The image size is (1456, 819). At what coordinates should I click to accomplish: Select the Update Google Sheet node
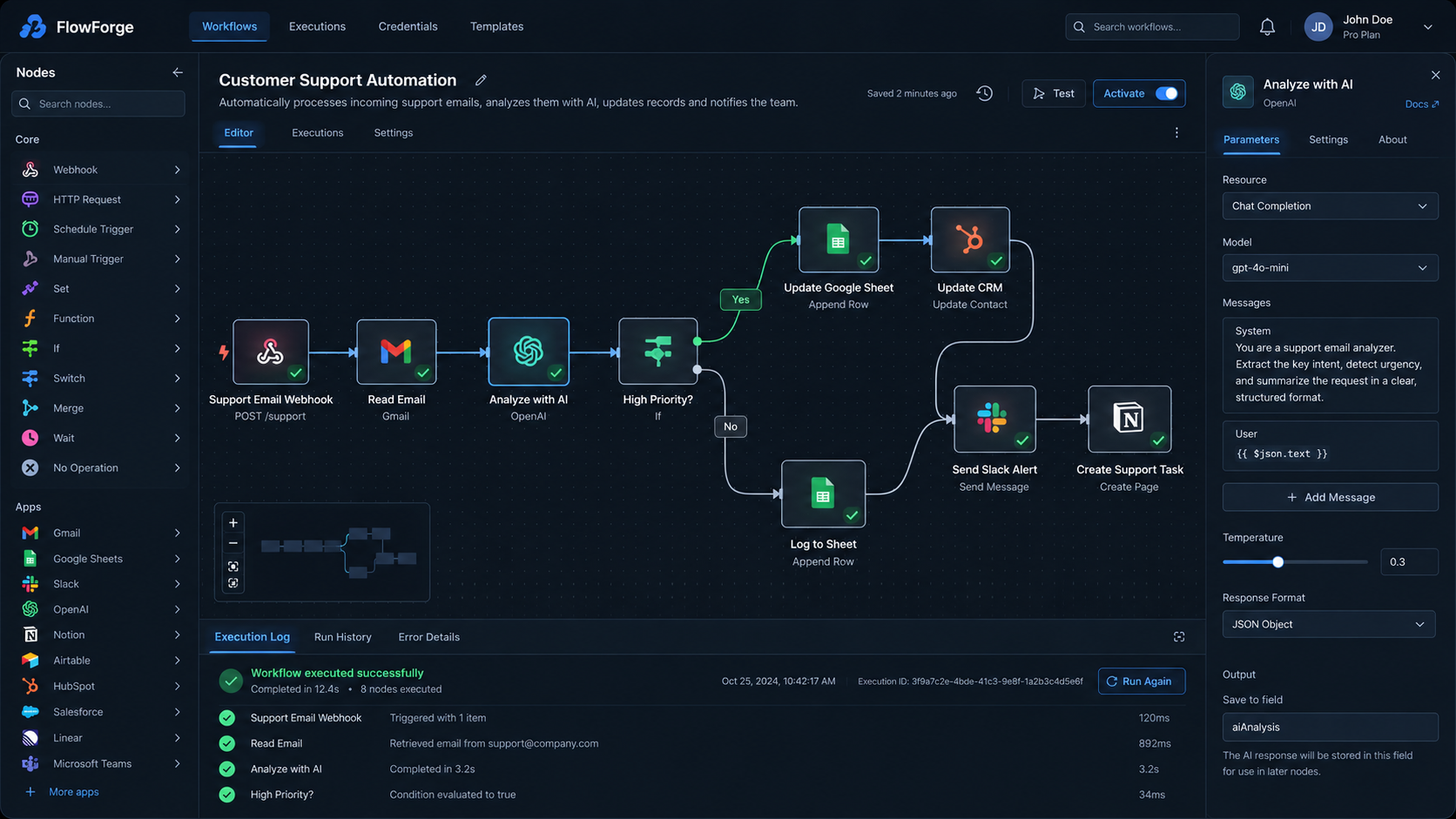pos(838,239)
